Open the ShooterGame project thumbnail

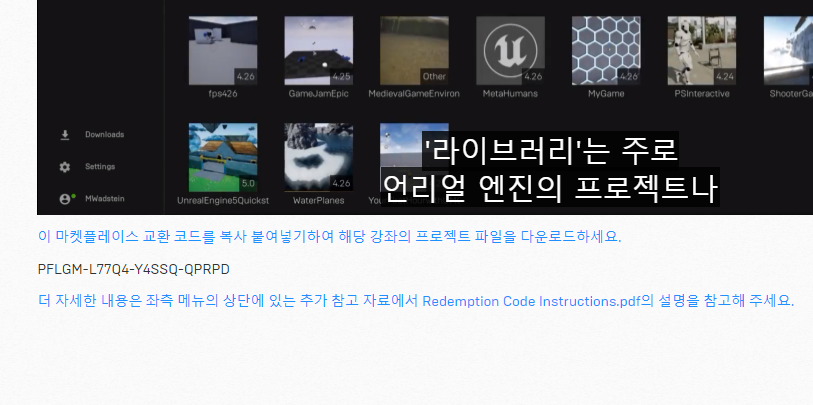click(788, 51)
